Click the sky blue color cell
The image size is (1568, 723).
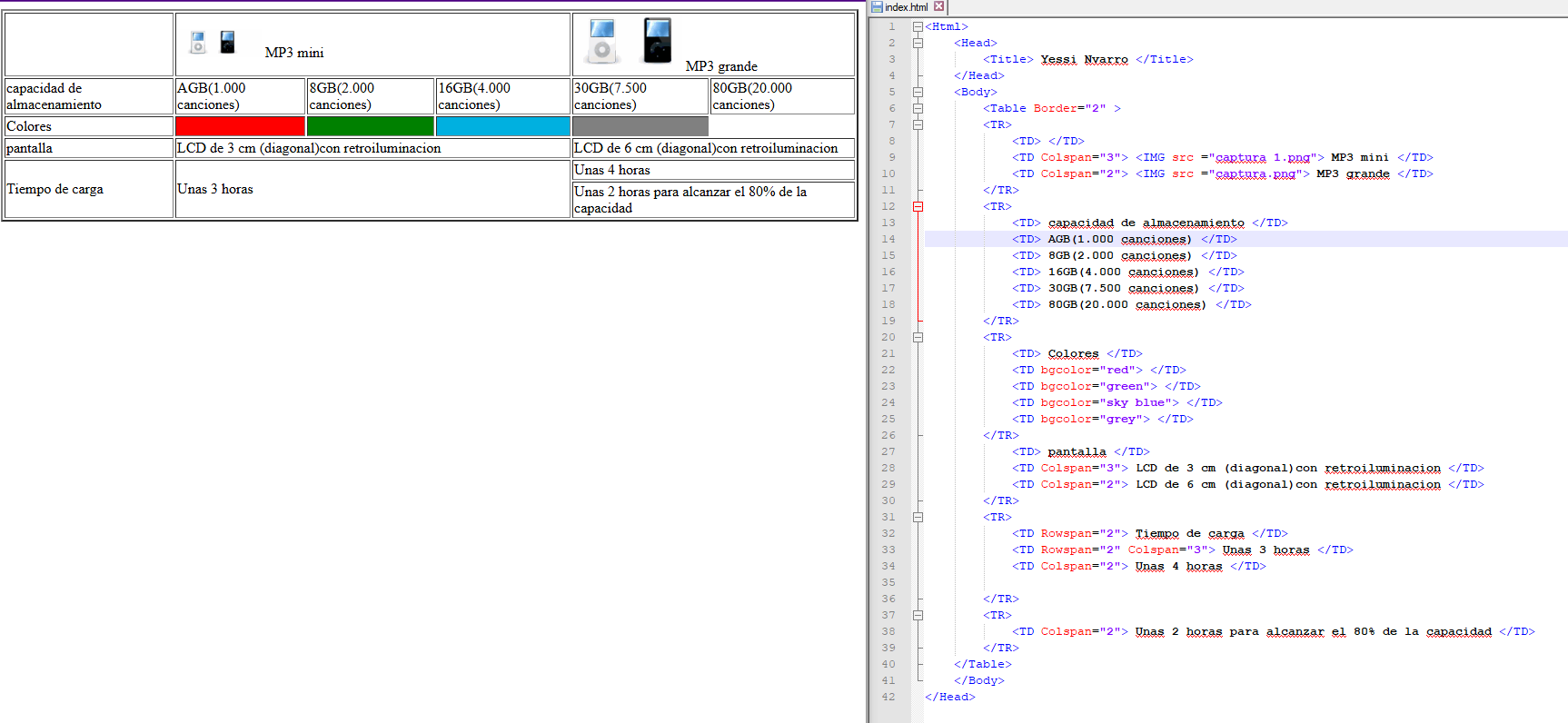[502, 126]
